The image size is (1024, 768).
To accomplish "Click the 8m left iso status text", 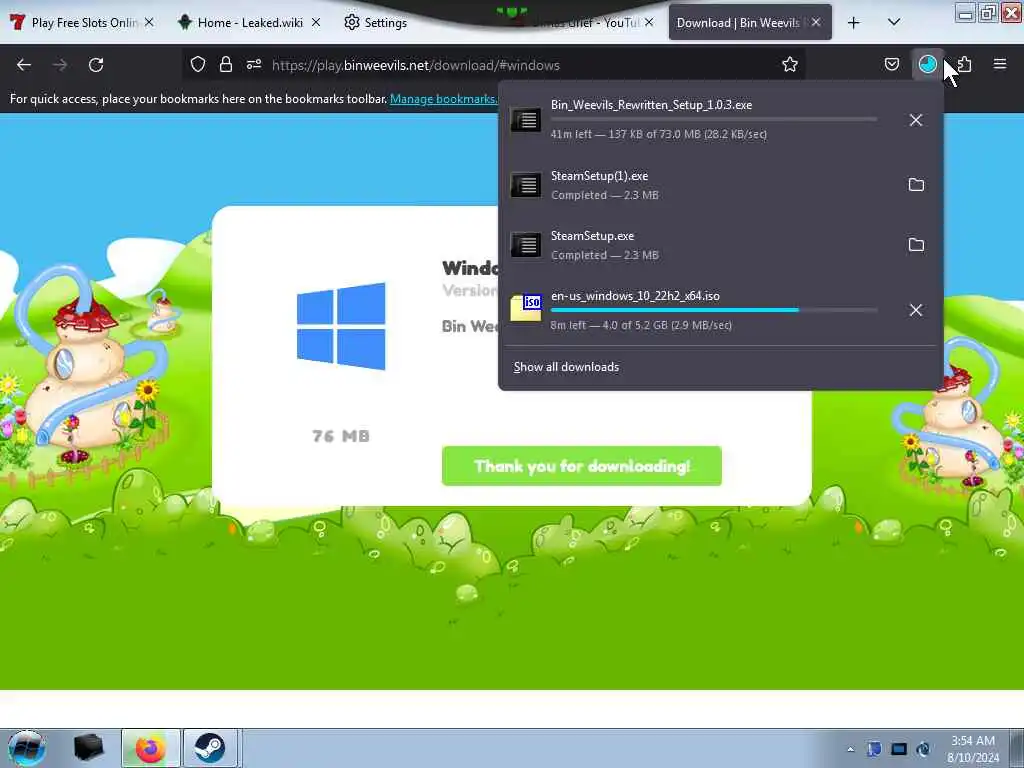I will pos(641,325).
